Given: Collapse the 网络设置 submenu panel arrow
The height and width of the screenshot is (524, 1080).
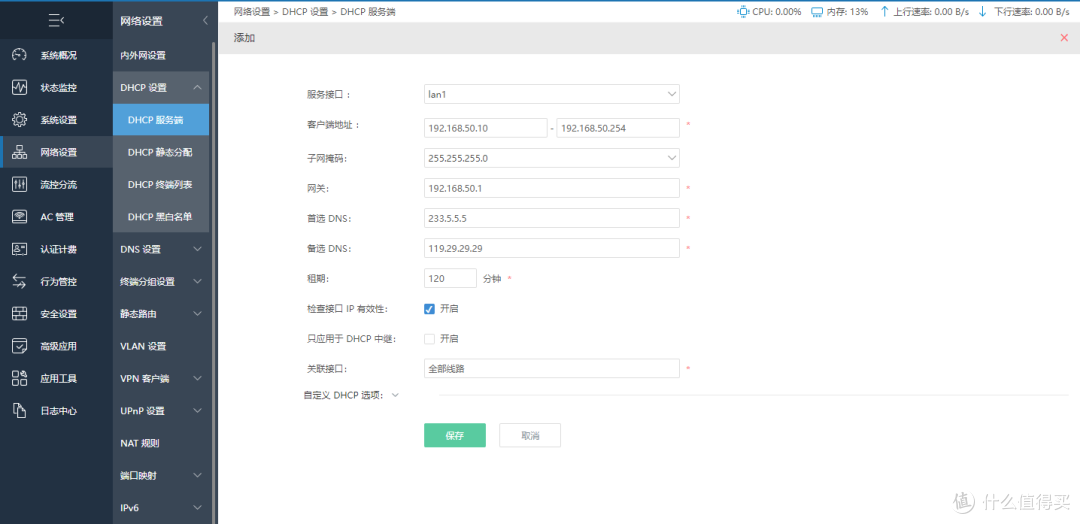Looking at the screenshot, I should pyautogui.click(x=205, y=21).
